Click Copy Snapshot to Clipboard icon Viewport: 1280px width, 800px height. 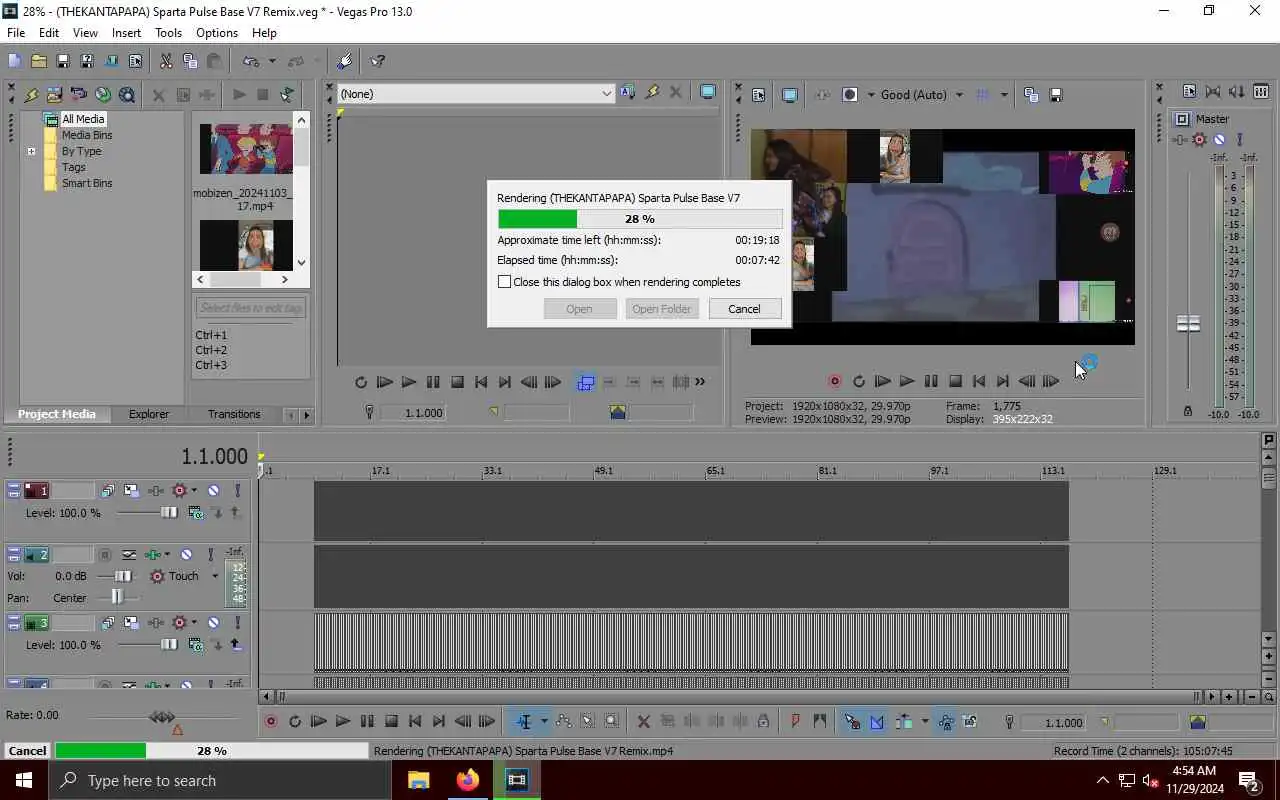click(x=1031, y=95)
